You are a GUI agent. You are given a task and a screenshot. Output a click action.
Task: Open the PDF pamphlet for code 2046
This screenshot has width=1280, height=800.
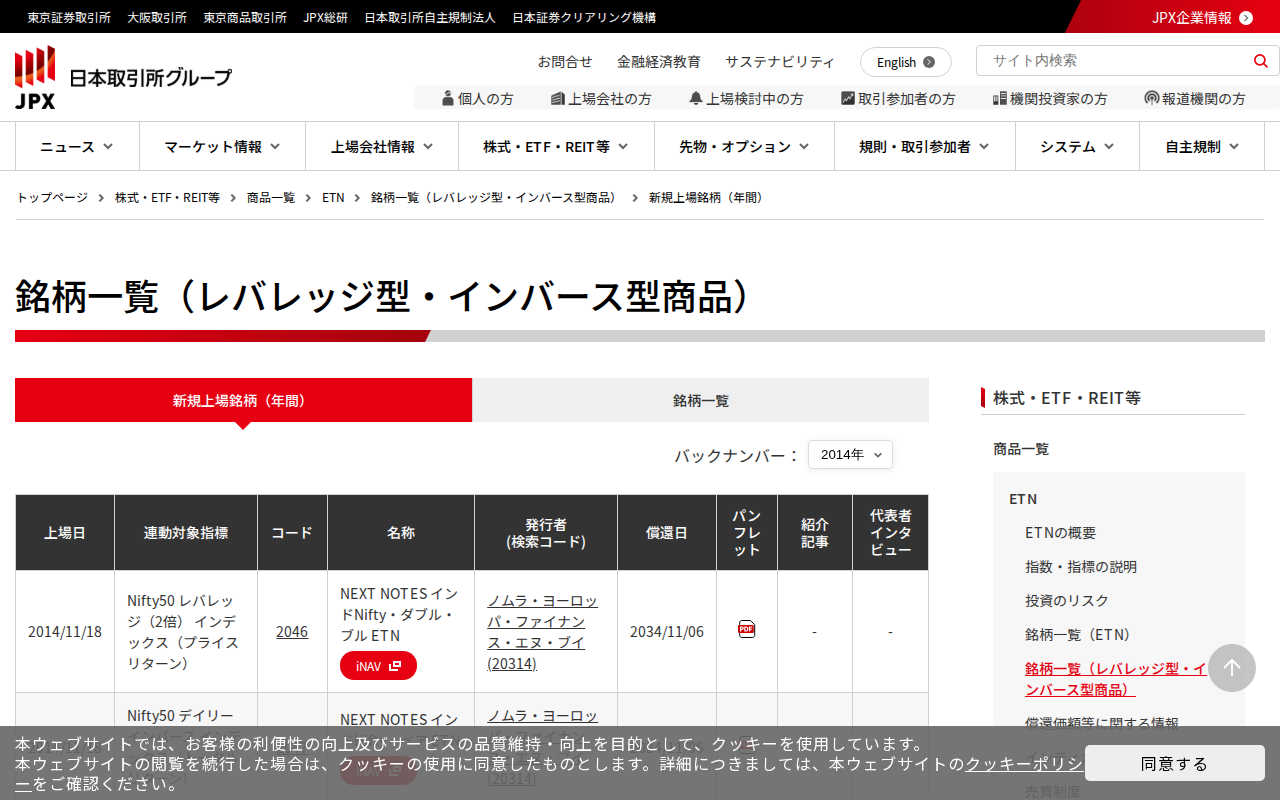coord(747,629)
